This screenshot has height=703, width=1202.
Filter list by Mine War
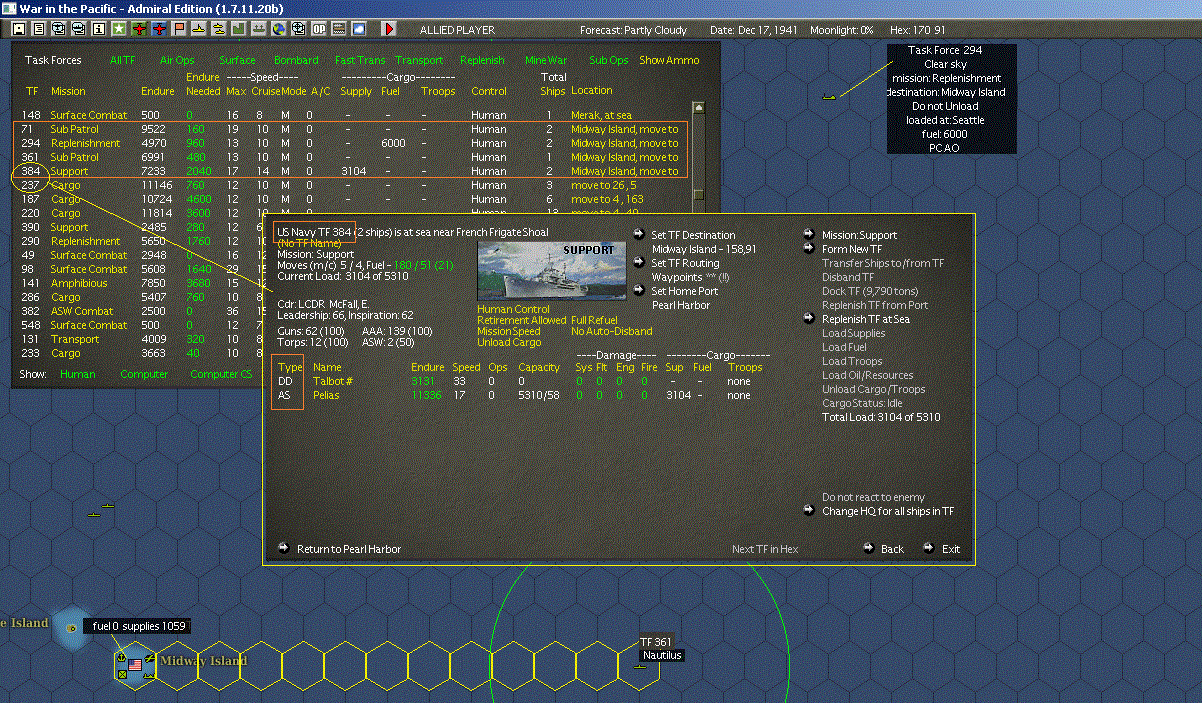point(546,60)
